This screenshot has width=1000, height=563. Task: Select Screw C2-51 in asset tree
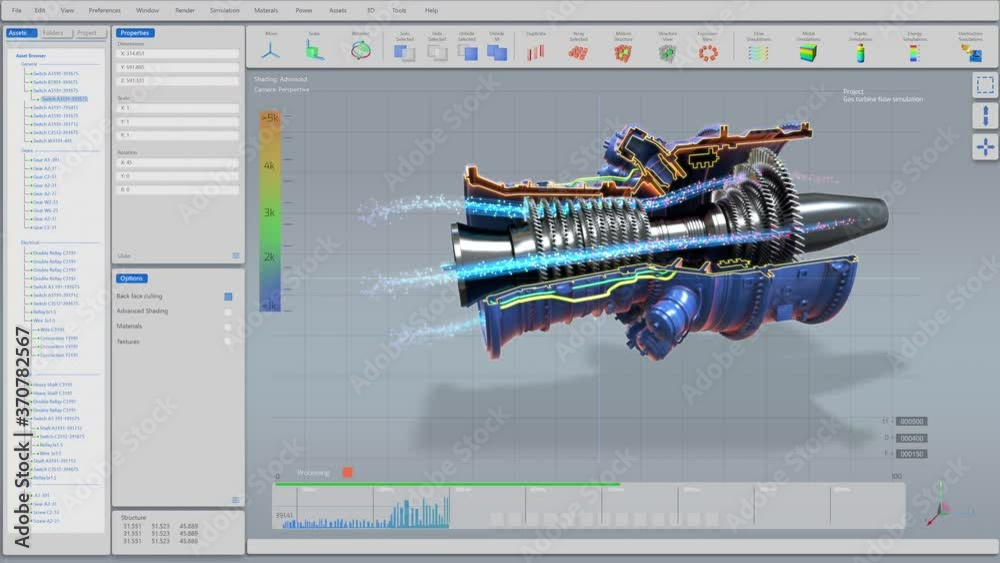(x=46, y=512)
